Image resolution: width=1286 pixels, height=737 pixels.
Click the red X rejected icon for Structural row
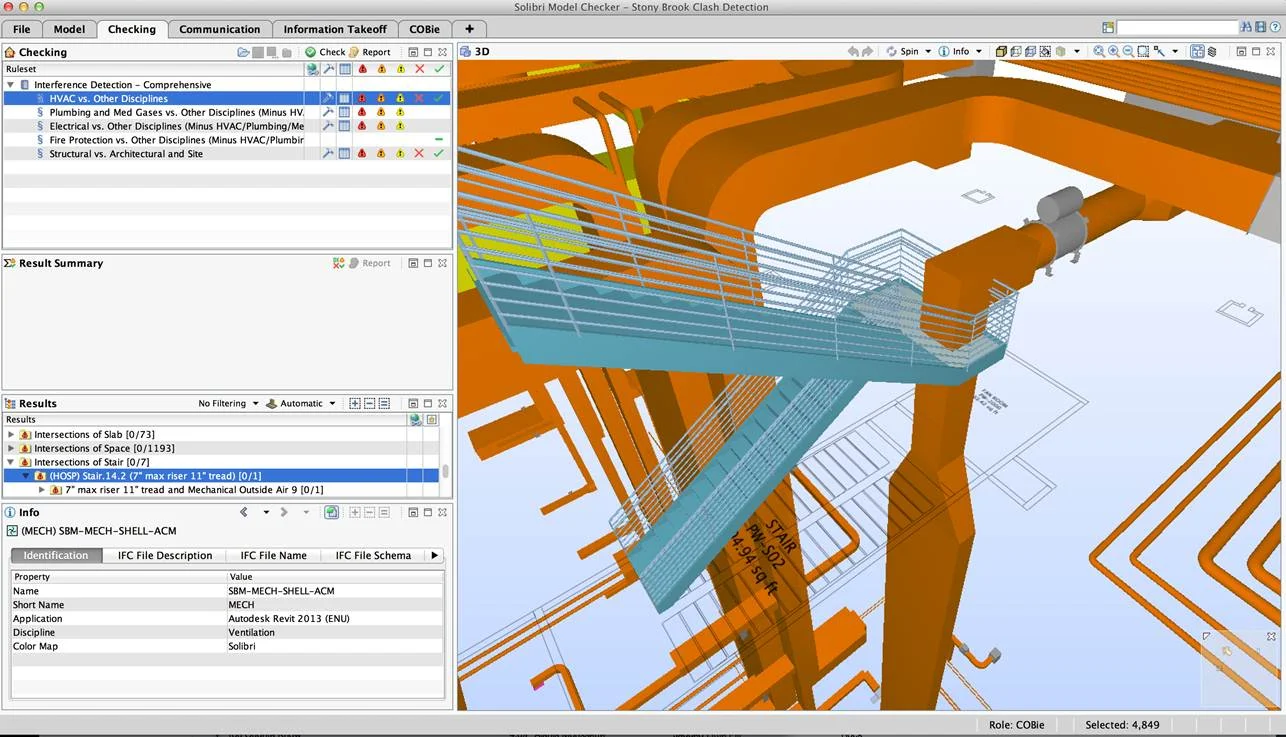point(419,154)
